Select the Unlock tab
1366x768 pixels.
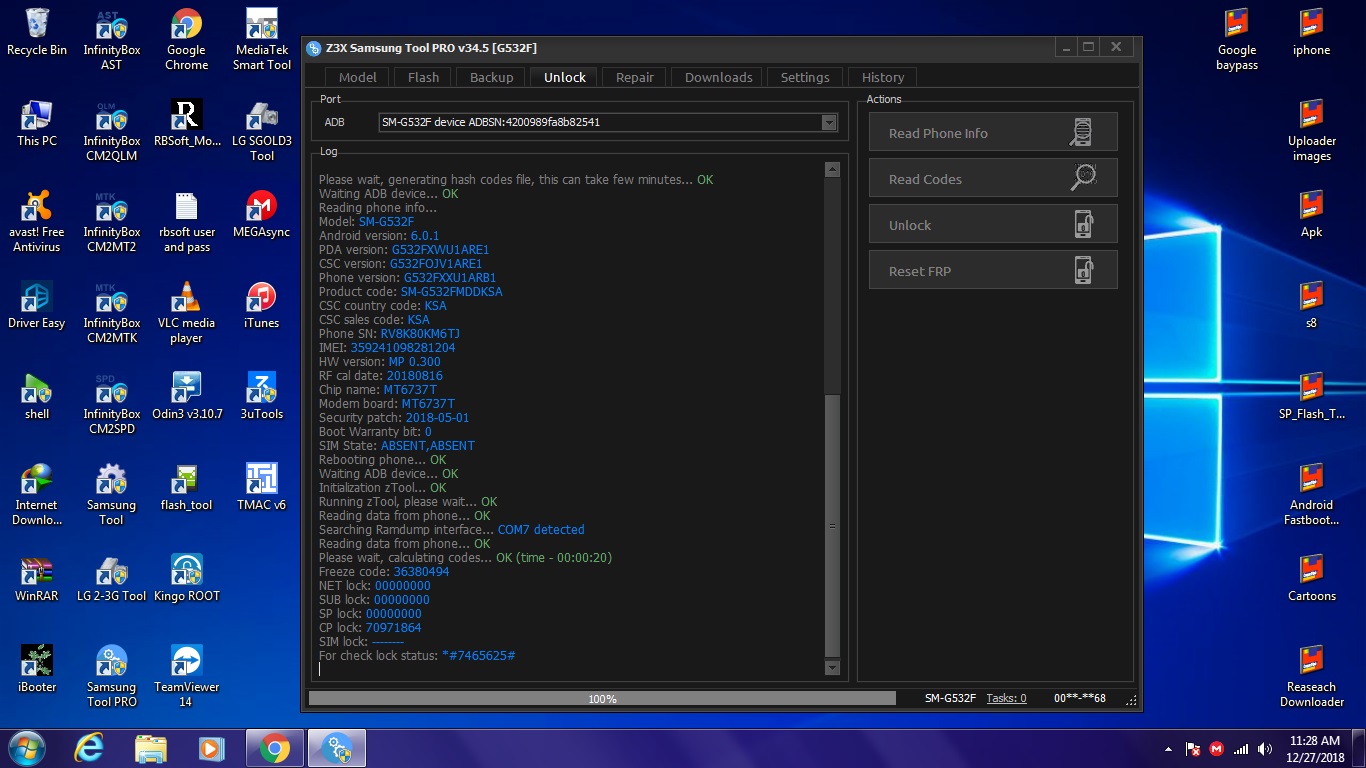565,77
